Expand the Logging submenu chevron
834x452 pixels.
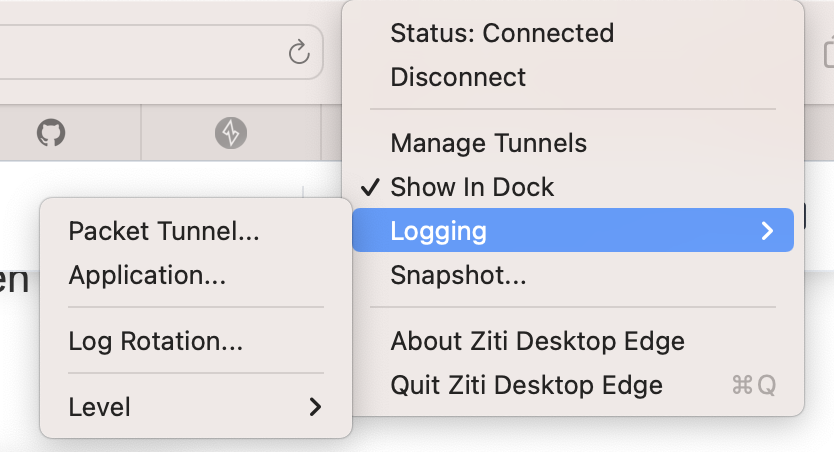[767, 231]
